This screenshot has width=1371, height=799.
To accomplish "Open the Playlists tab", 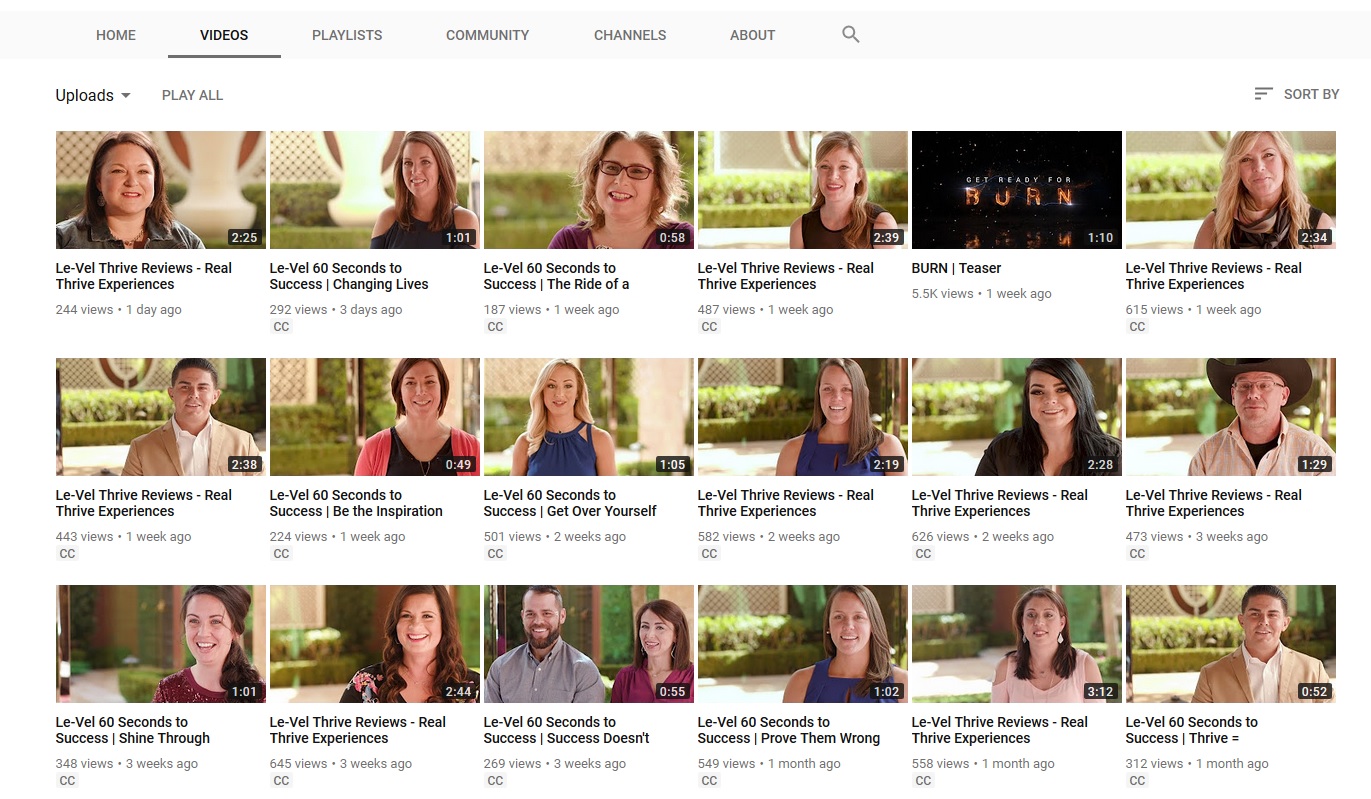I will (x=347, y=35).
